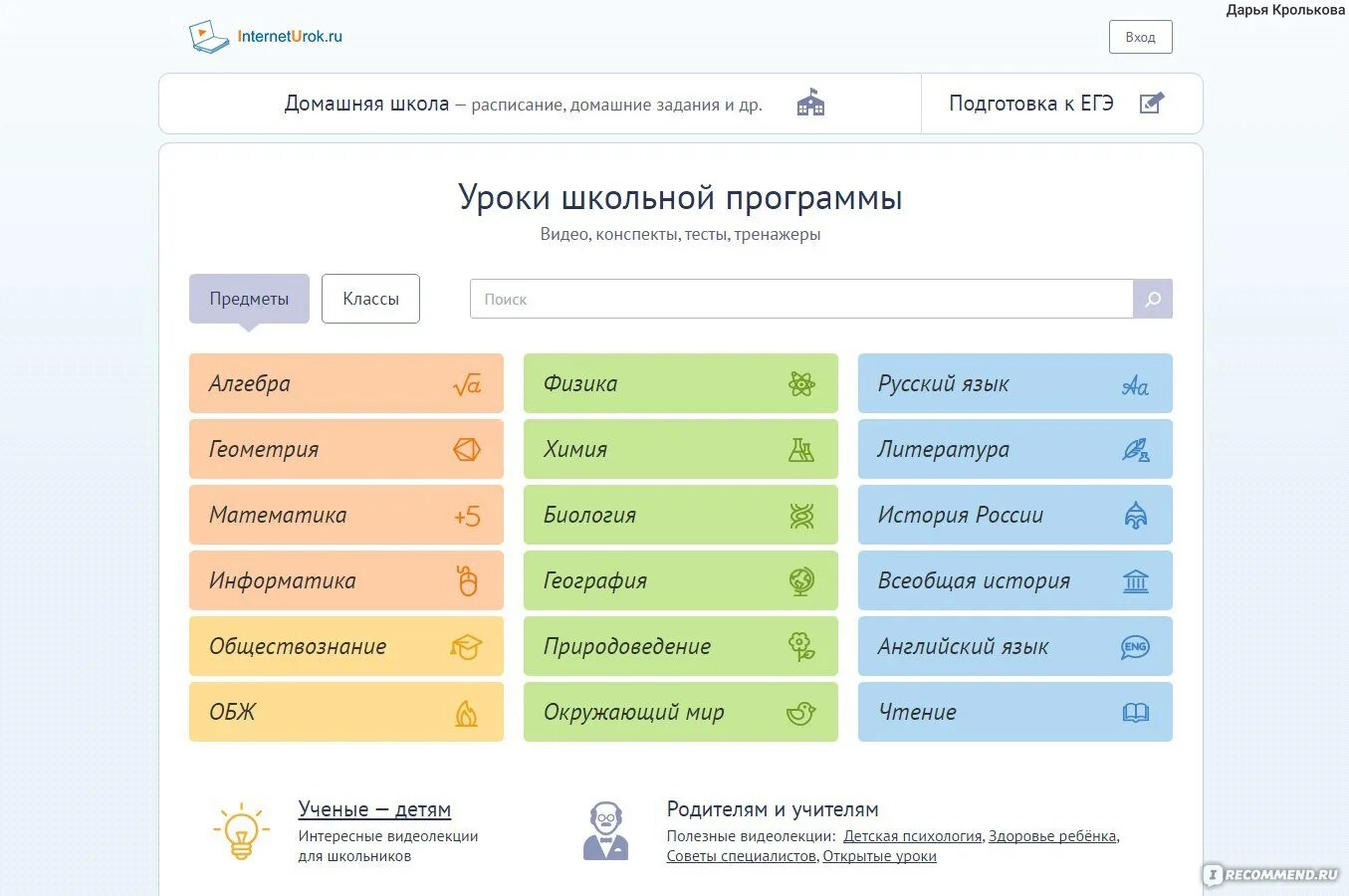Click the open book icon on Чтение
Viewport: 1349px width, 896px height.
point(1136,713)
